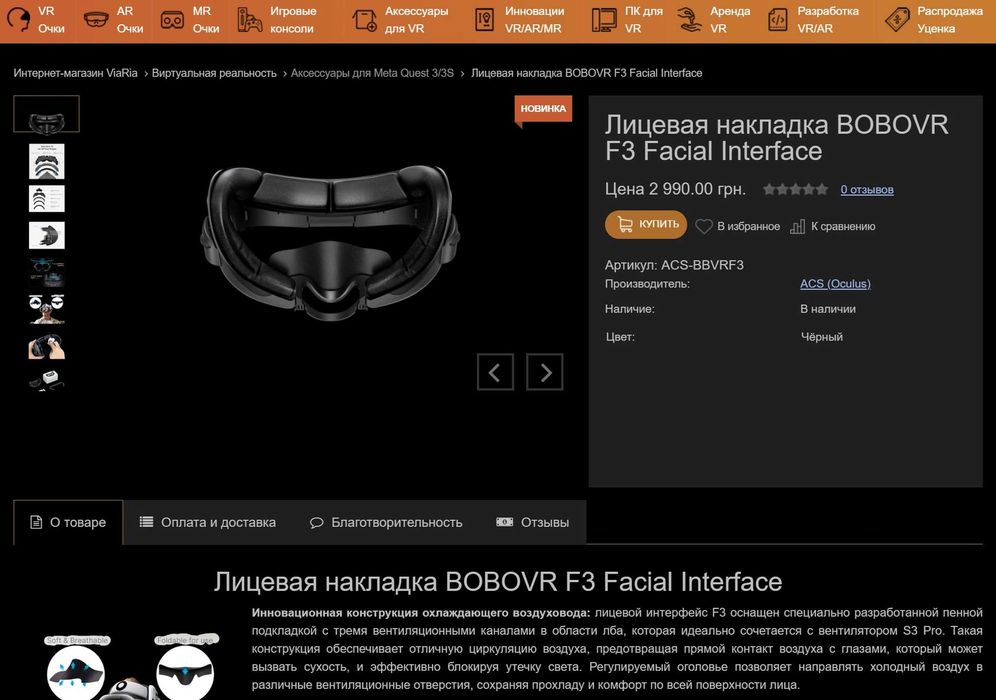This screenshot has height=700, width=996.
Task: Go to Интернет-магазин ViaRia breadcrumb
Action: tap(76, 73)
